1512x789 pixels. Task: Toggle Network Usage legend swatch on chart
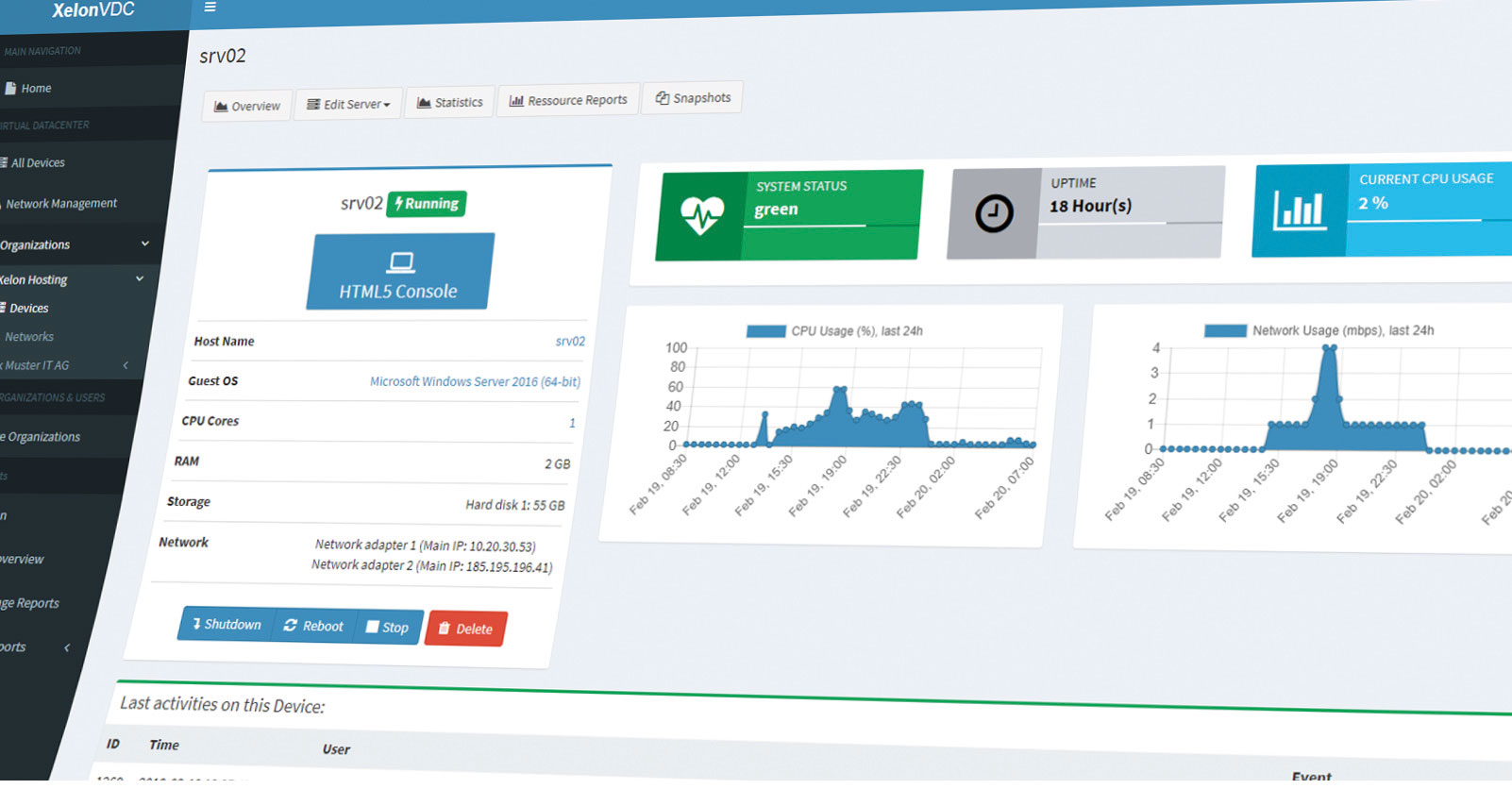[x=1225, y=331]
